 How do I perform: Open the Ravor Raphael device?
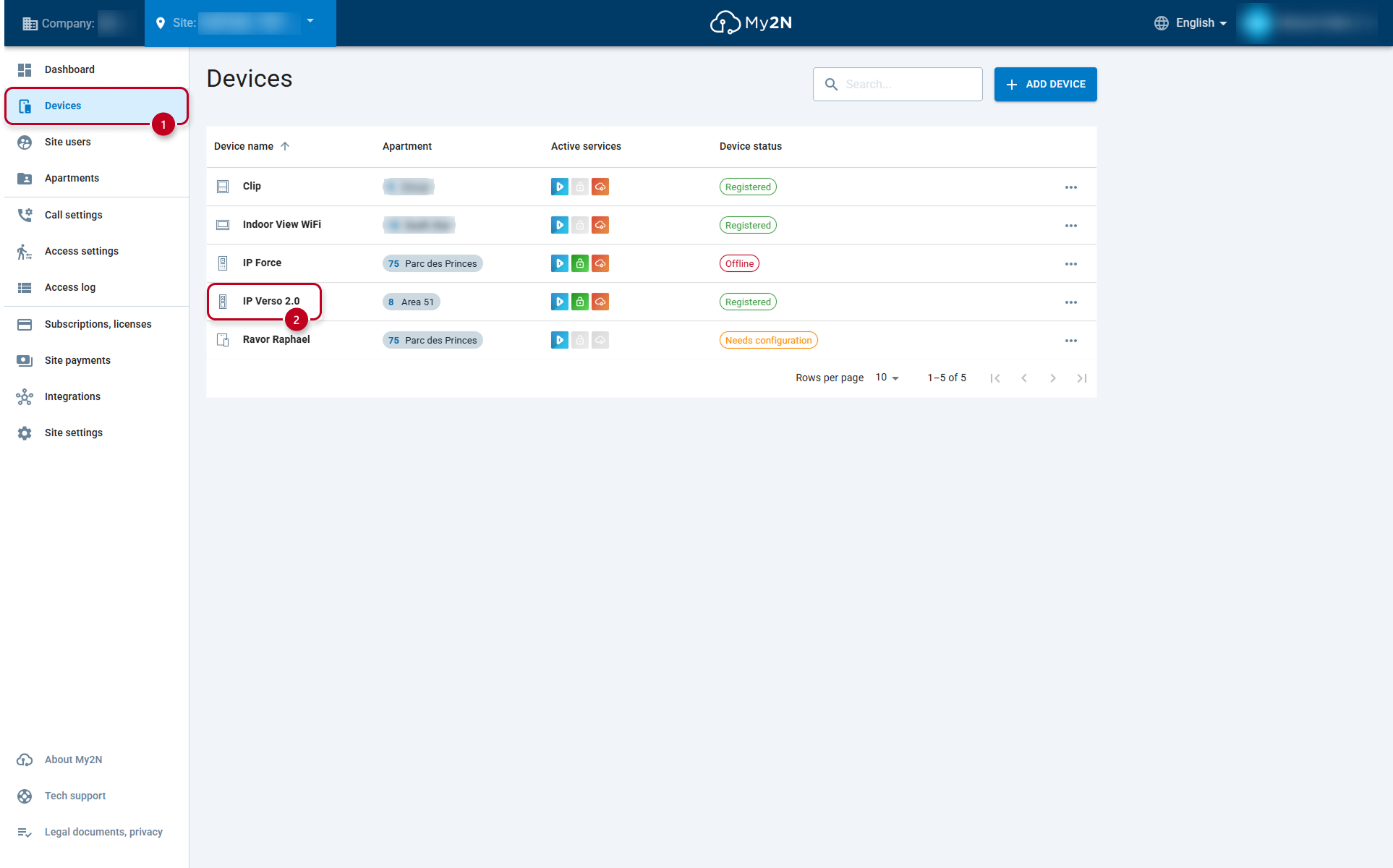[x=276, y=339]
